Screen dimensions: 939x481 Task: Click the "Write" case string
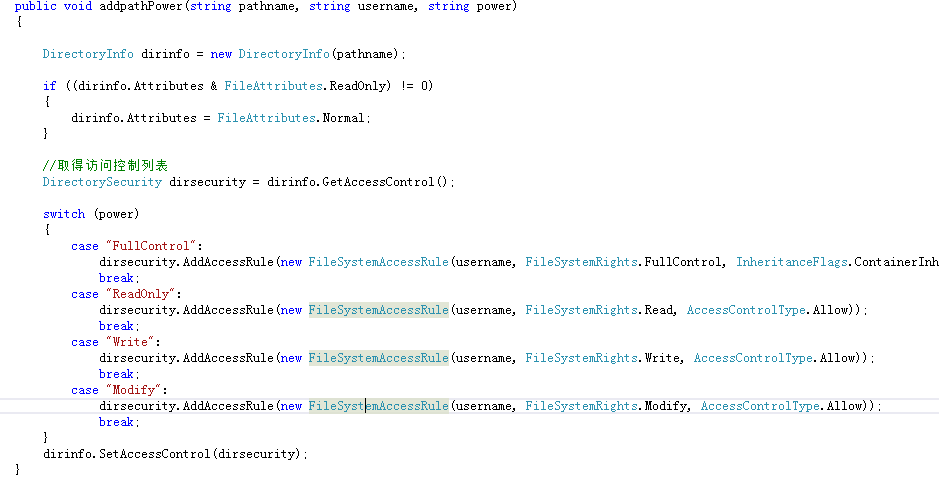click(x=133, y=342)
